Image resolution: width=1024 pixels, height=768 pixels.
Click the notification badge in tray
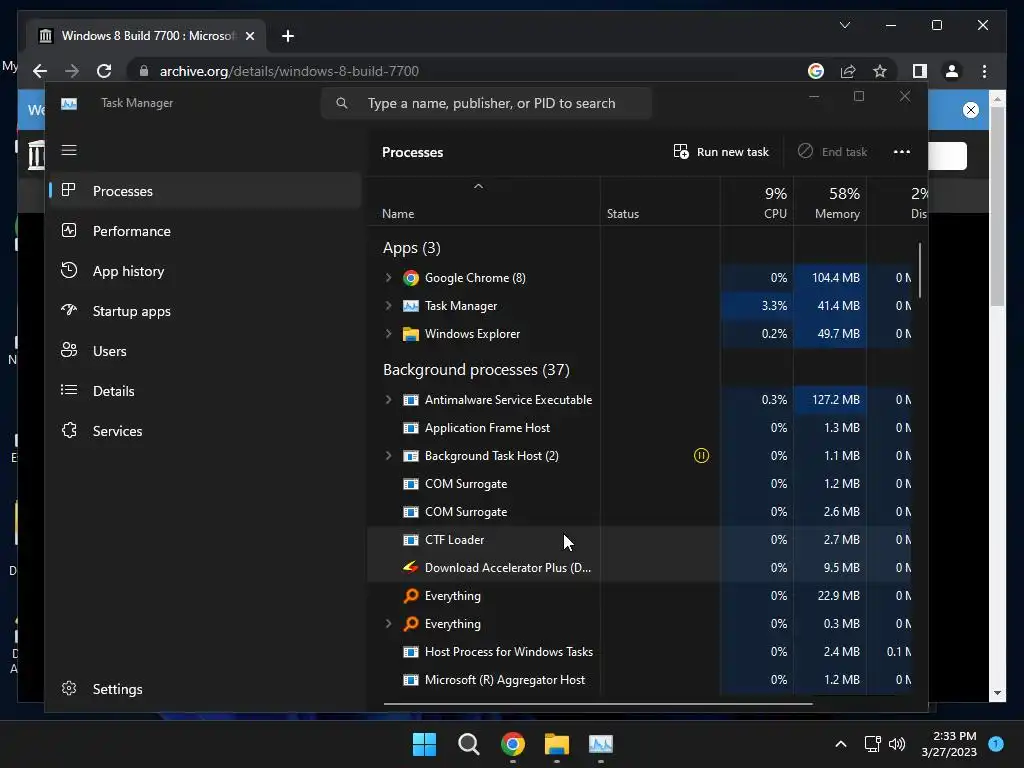(996, 743)
